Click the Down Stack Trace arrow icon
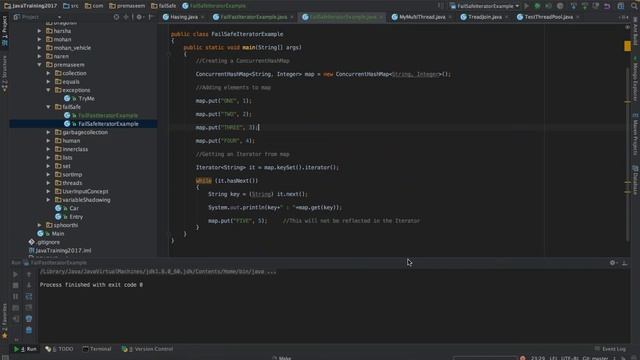This screenshot has height=360, width=640. point(29,285)
